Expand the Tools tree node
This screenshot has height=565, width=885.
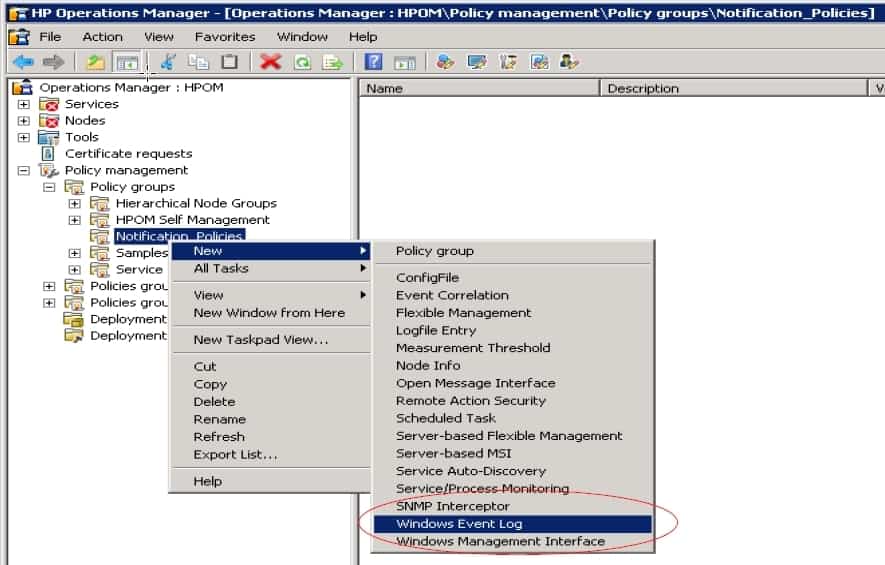tap(24, 137)
